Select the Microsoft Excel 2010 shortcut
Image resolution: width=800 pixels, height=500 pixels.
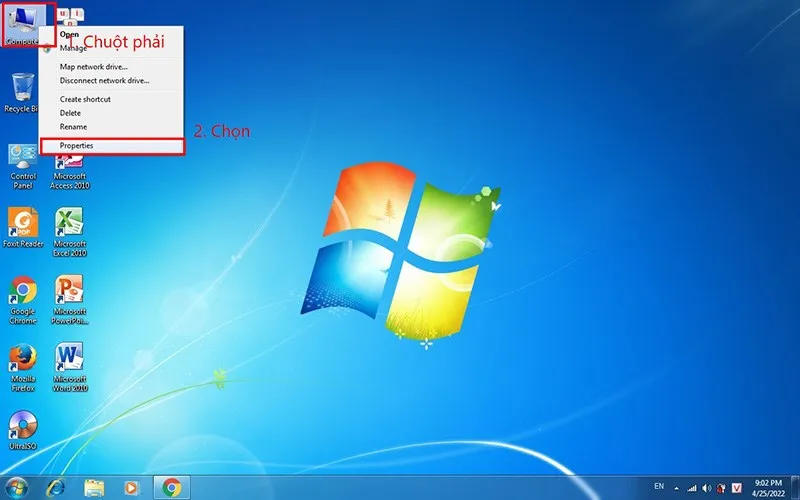coord(70,226)
